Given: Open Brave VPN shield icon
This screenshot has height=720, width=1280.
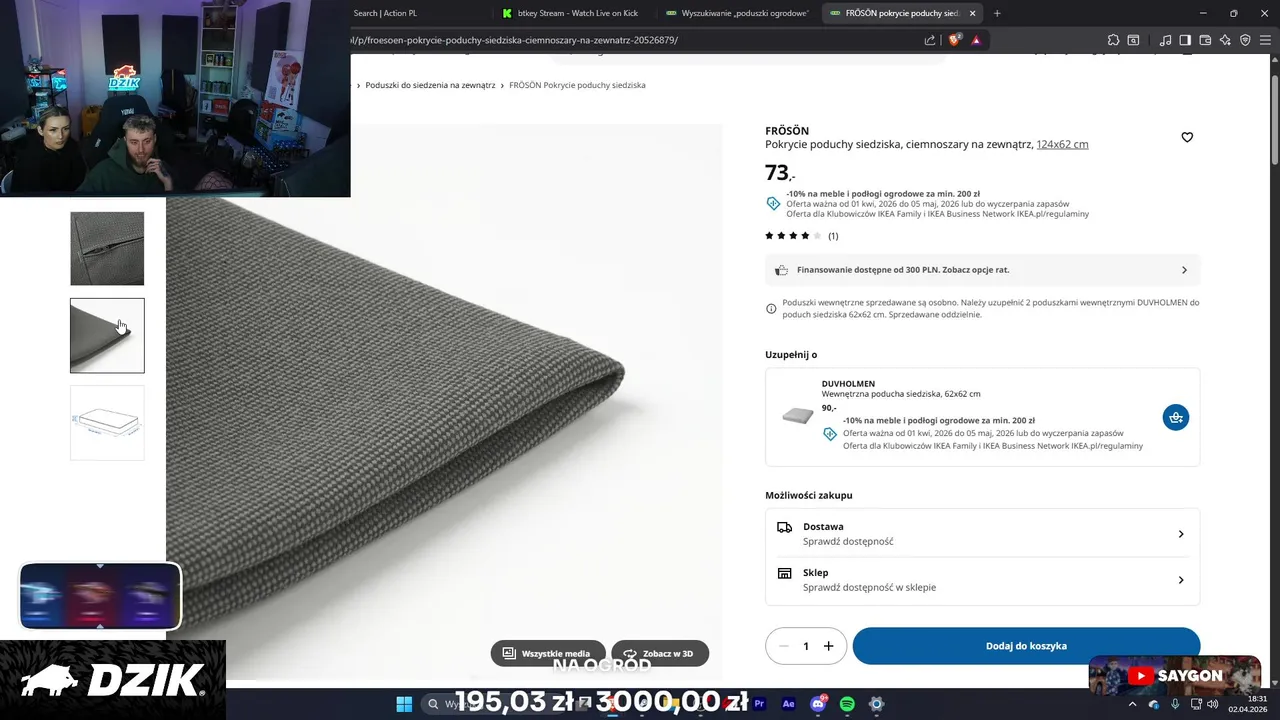Looking at the screenshot, I should [x=1245, y=40].
